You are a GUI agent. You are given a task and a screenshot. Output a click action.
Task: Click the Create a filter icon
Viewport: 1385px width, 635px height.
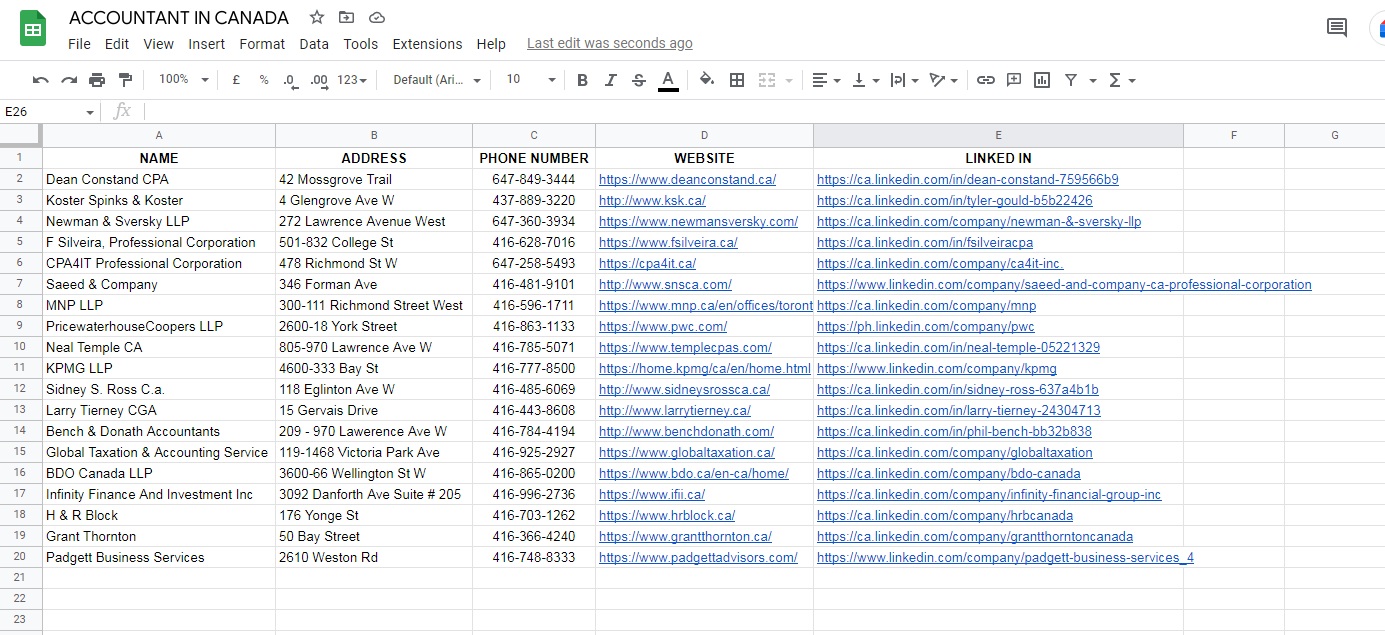tap(1071, 80)
